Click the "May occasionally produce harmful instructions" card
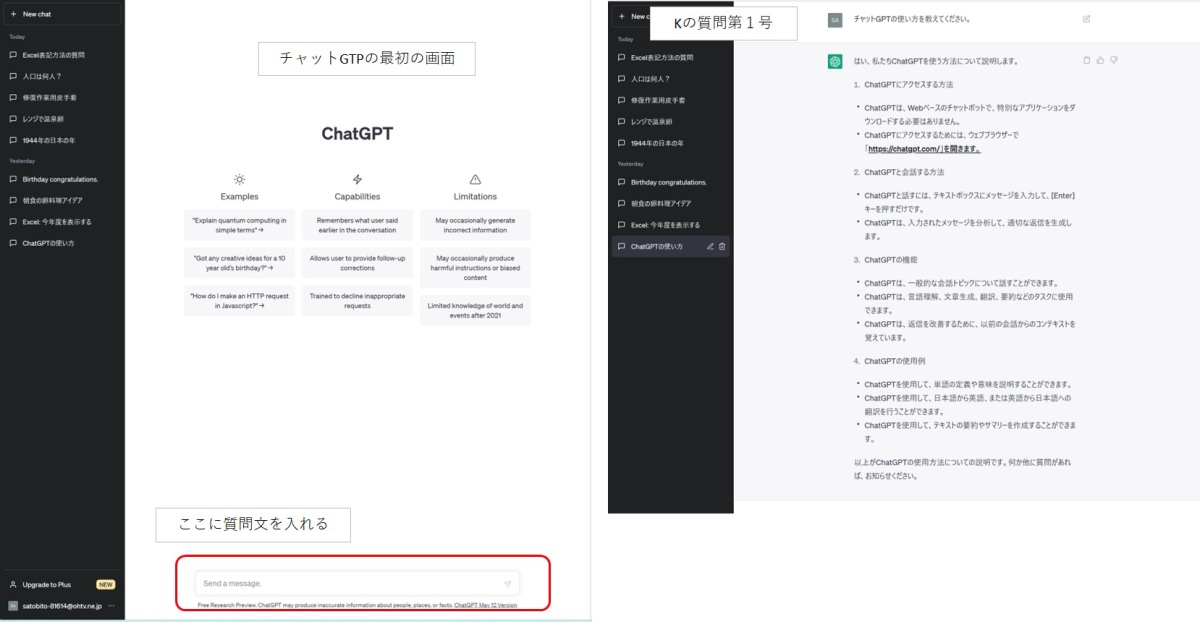Image resolution: width=1200 pixels, height=622 pixels. pyautogui.click(x=475, y=268)
